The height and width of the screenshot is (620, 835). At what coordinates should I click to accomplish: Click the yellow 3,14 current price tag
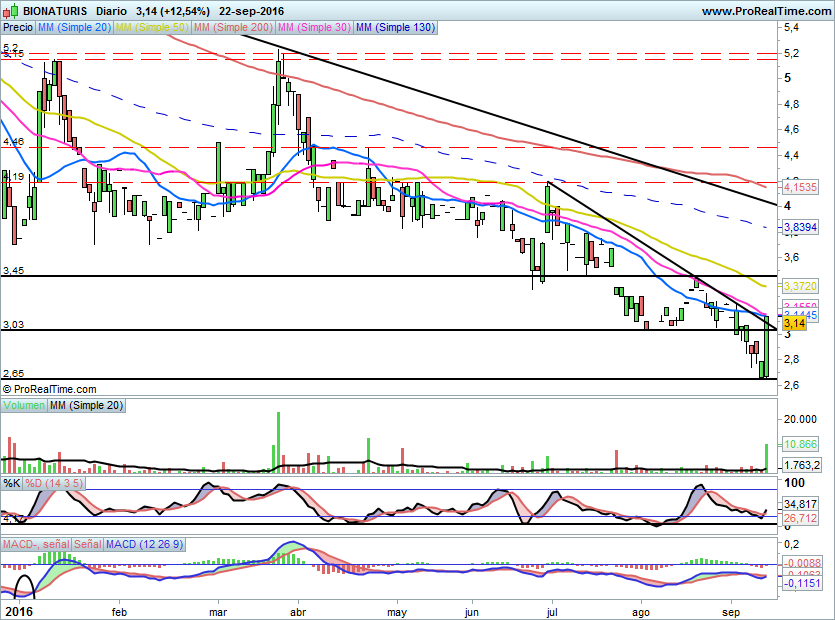(x=793, y=323)
